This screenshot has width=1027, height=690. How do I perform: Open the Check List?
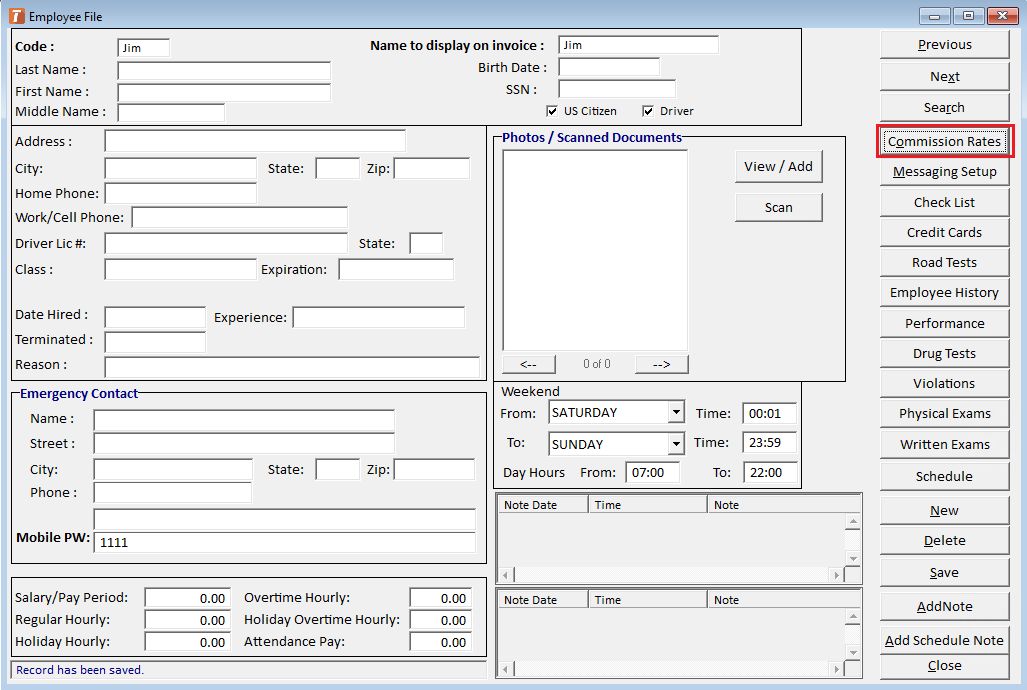click(x=944, y=202)
